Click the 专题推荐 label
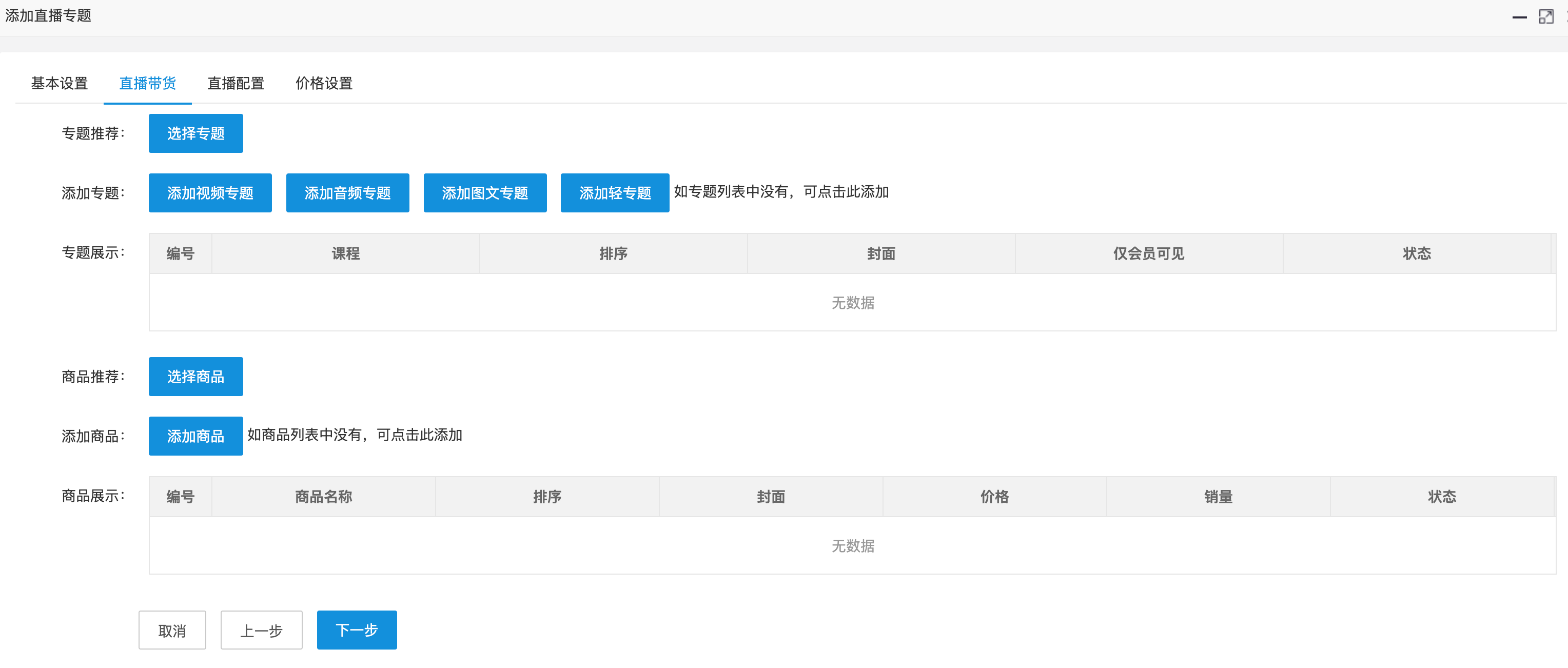Screen dimensions: 1568x668 coord(93,133)
